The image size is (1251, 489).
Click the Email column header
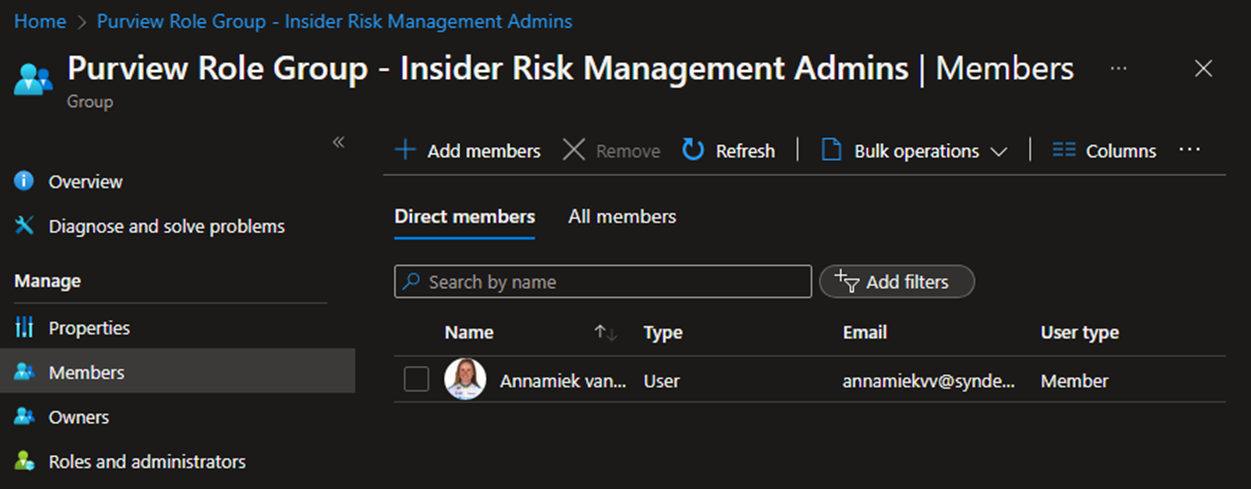pyautogui.click(x=865, y=333)
